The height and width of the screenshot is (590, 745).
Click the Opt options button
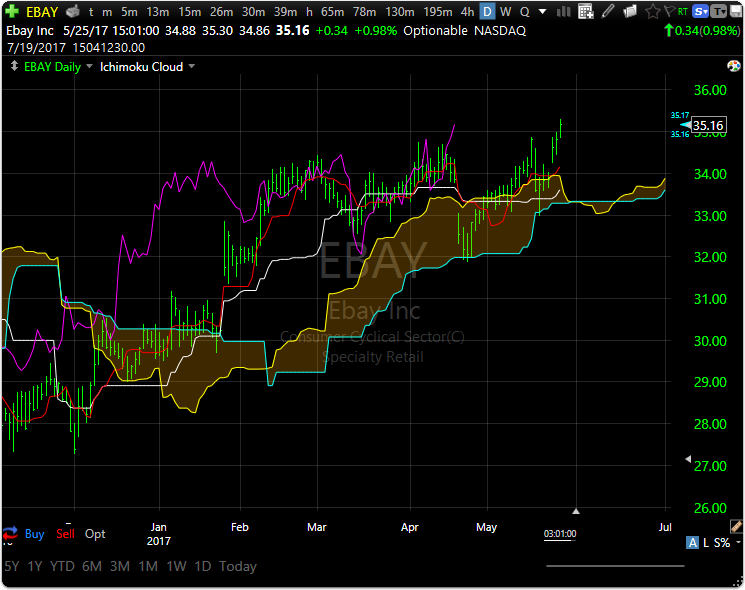pos(95,534)
